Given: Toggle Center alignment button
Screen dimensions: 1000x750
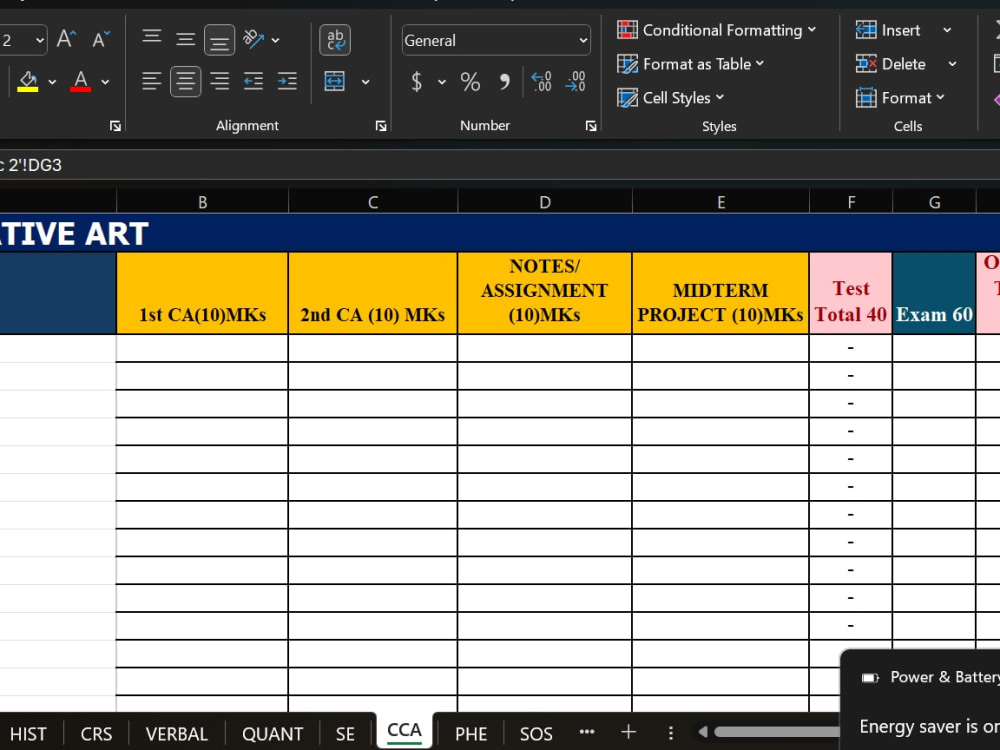Looking at the screenshot, I should point(186,81).
